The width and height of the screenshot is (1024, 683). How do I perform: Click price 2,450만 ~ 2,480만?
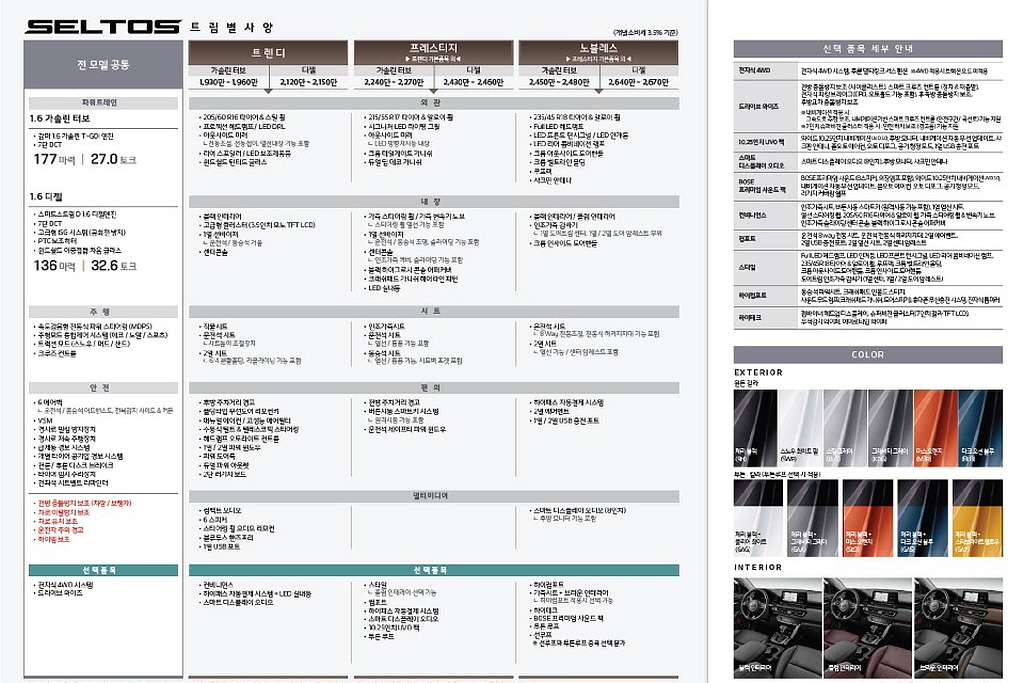pos(559,82)
